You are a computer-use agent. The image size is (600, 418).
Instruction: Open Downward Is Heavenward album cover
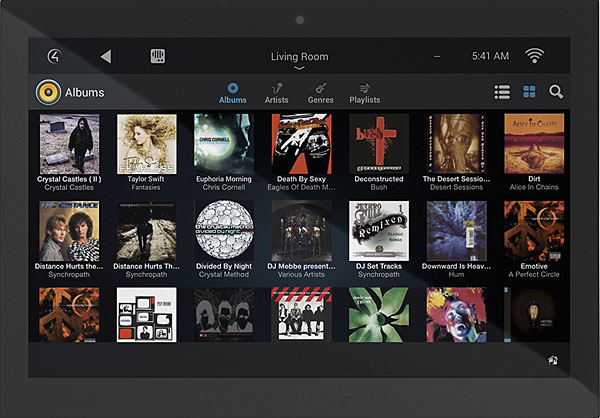pyautogui.click(x=457, y=231)
